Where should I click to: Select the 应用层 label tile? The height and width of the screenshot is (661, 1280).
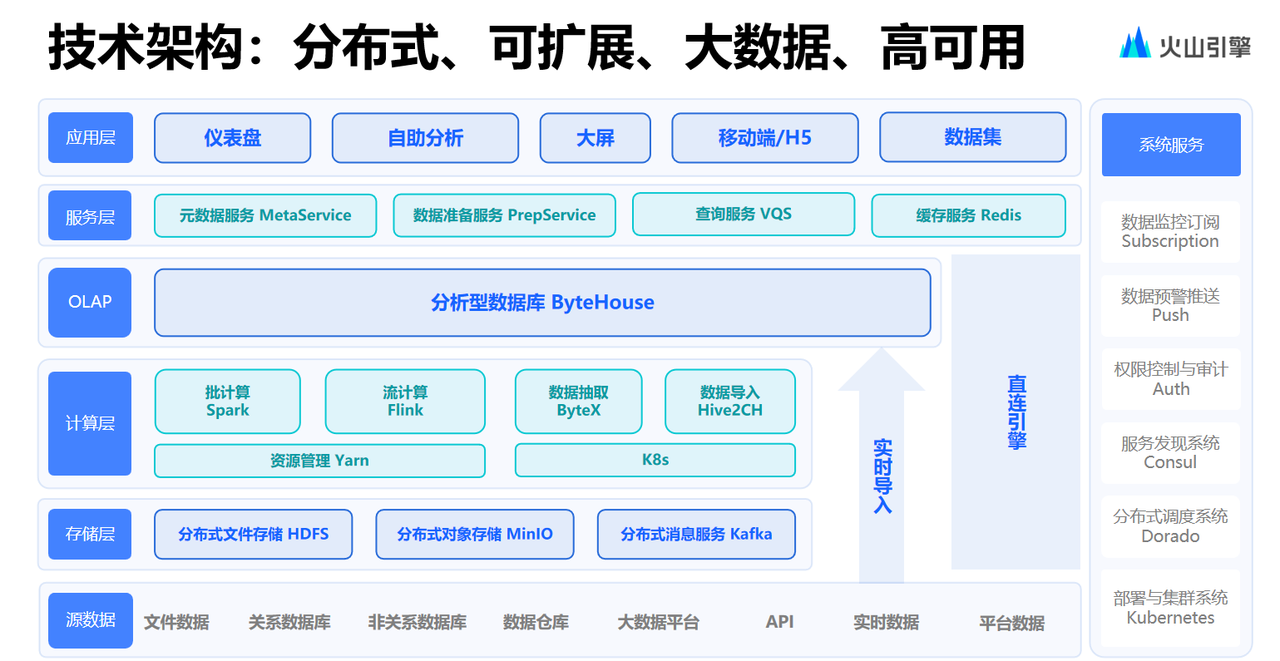click(x=90, y=138)
